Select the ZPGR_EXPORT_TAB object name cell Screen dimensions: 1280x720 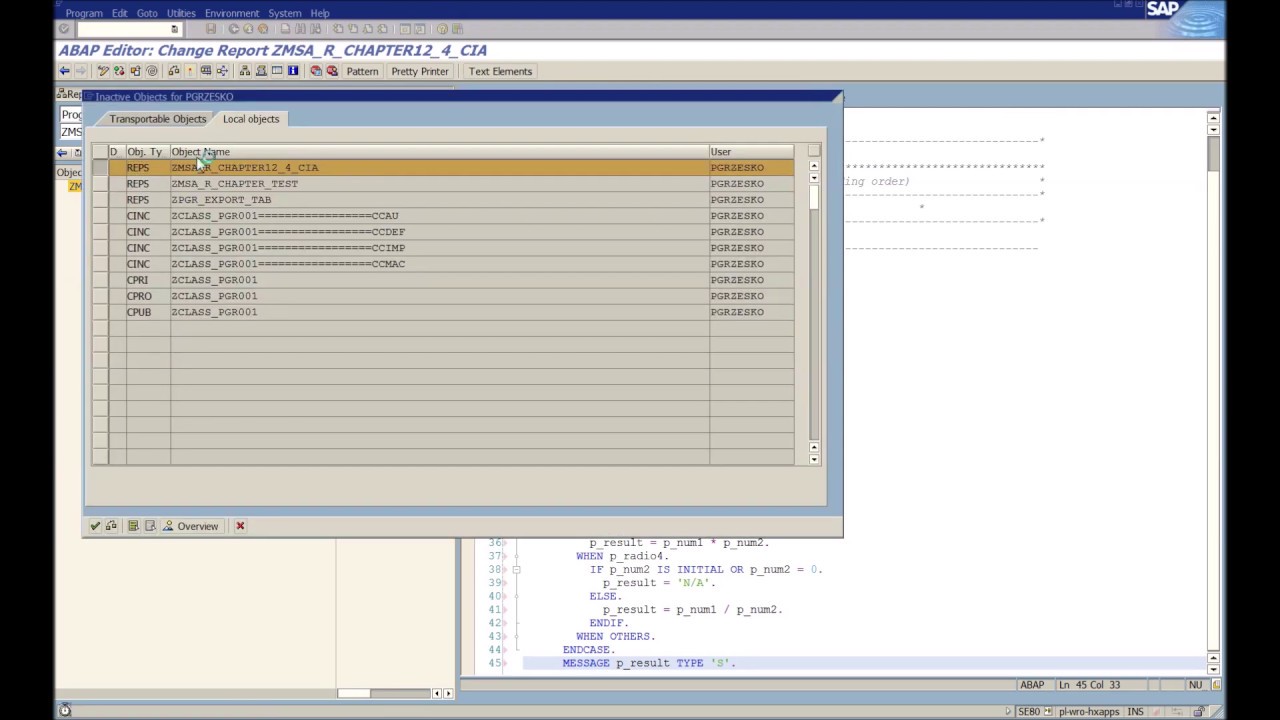pyautogui.click(x=439, y=200)
